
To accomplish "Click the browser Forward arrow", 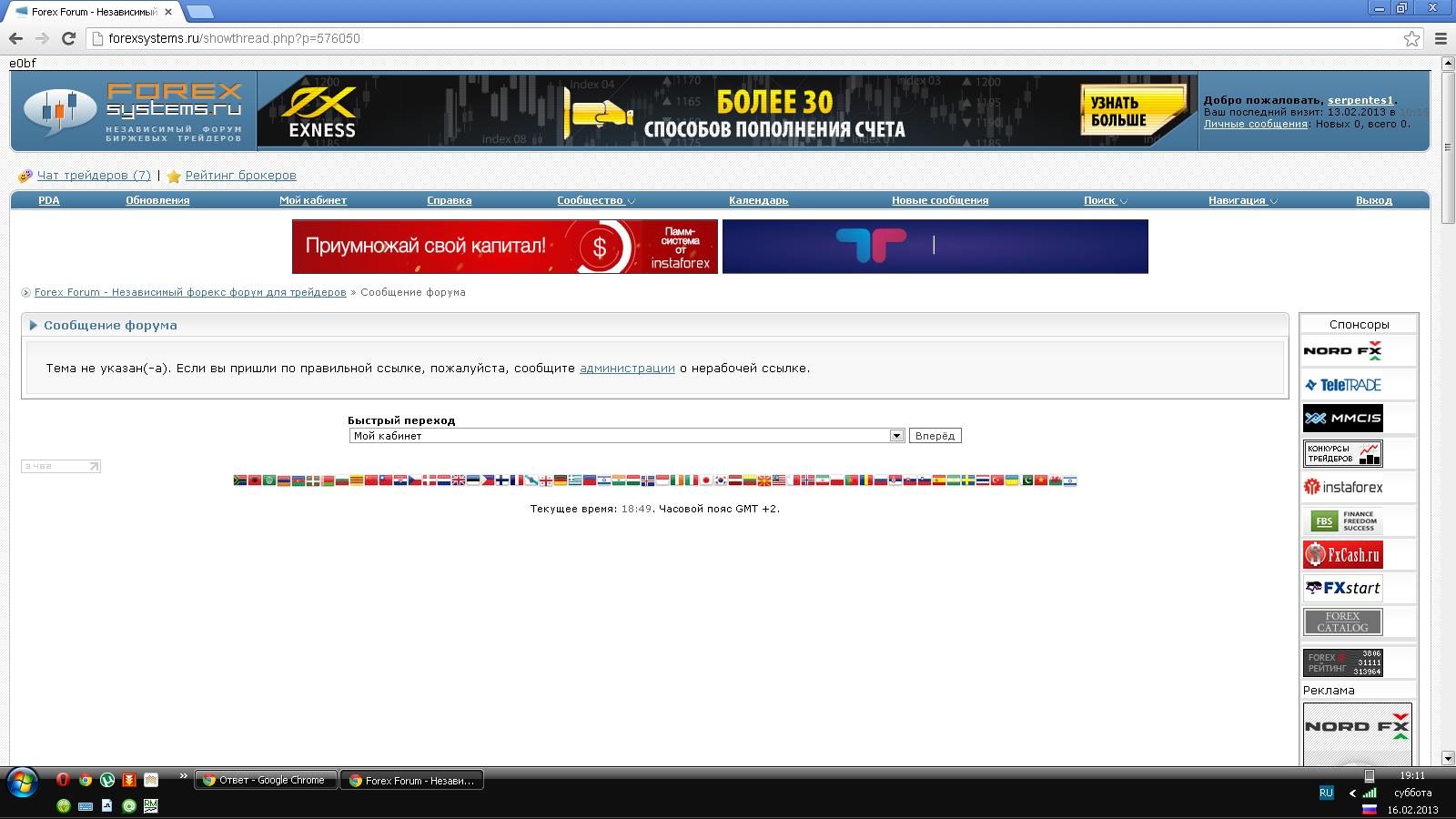I will coord(42,38).
